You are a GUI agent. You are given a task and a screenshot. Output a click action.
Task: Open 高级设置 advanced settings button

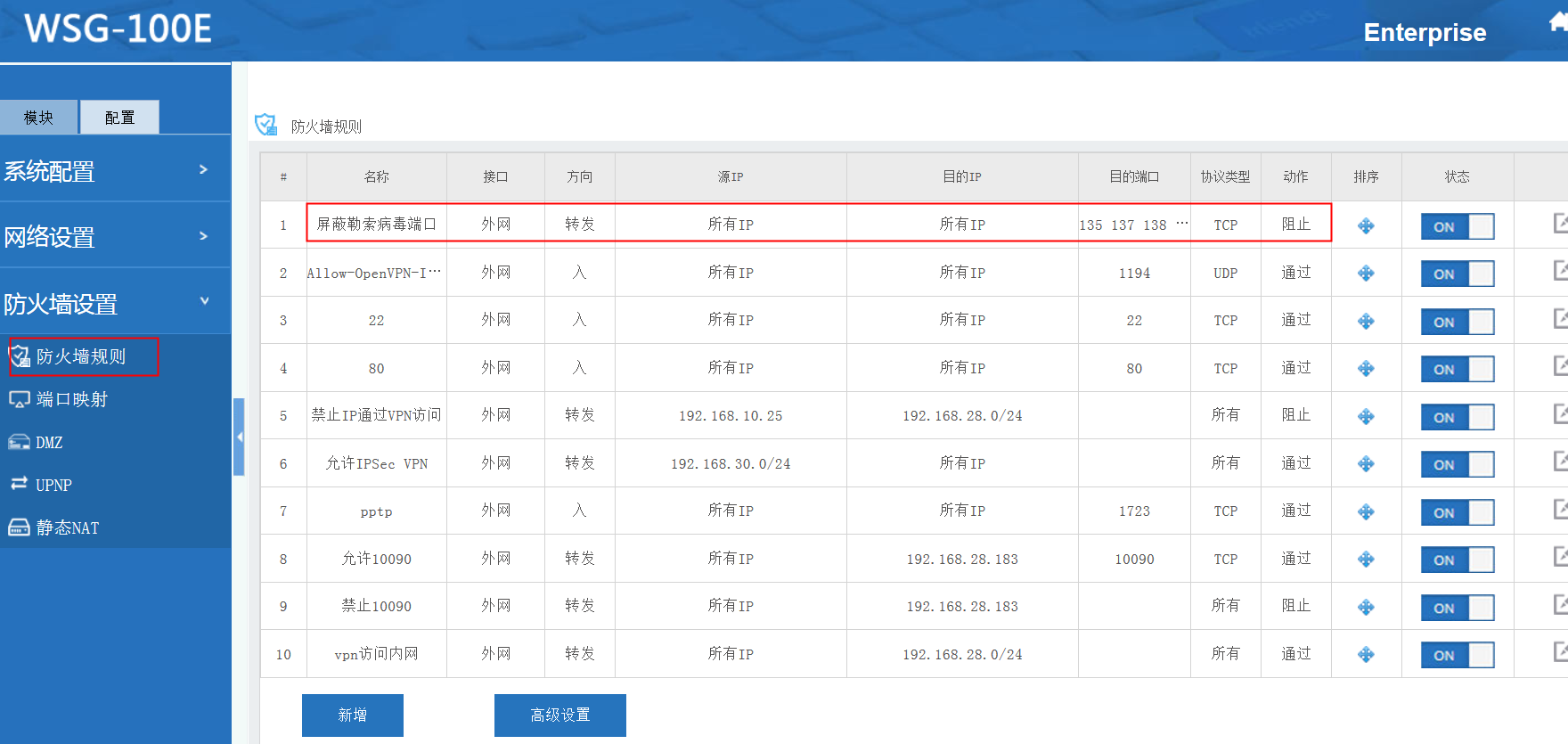click(559, 715)
